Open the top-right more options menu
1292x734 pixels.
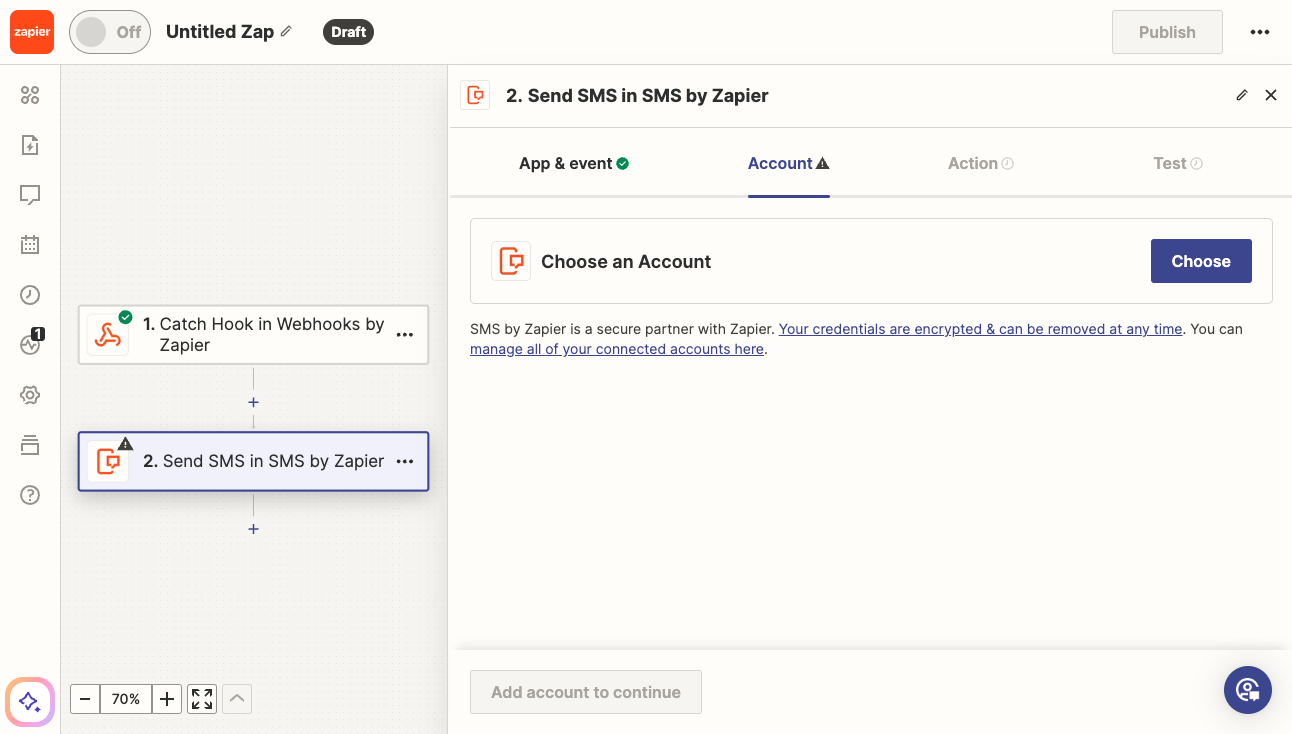1260,32
